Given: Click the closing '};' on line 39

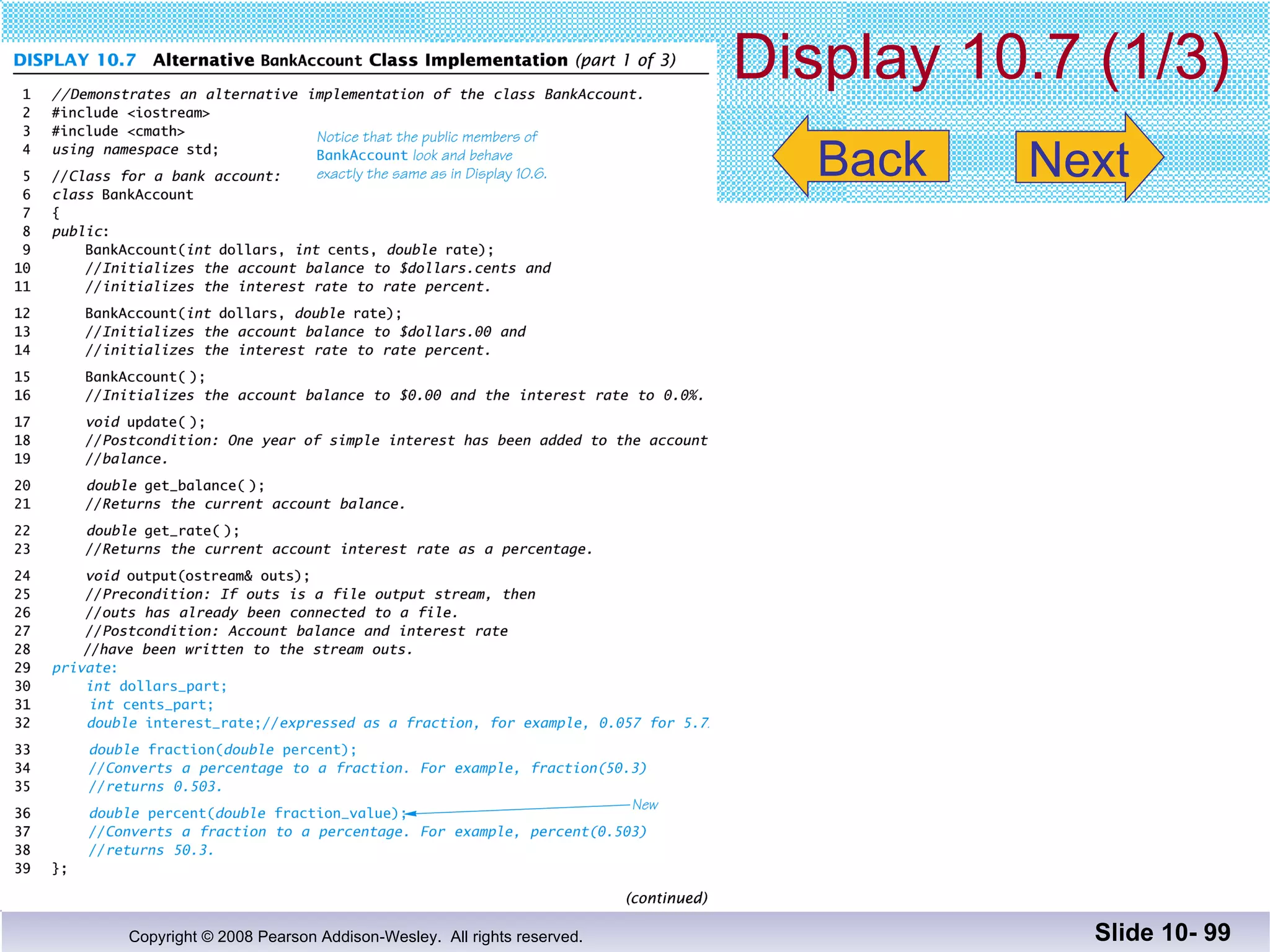Looking at the screenshot, I should (x=60, y=868).
